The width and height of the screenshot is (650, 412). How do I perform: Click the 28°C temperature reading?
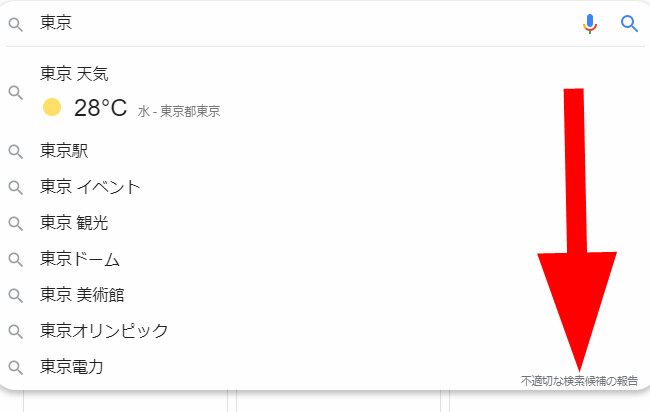[100, 108]
